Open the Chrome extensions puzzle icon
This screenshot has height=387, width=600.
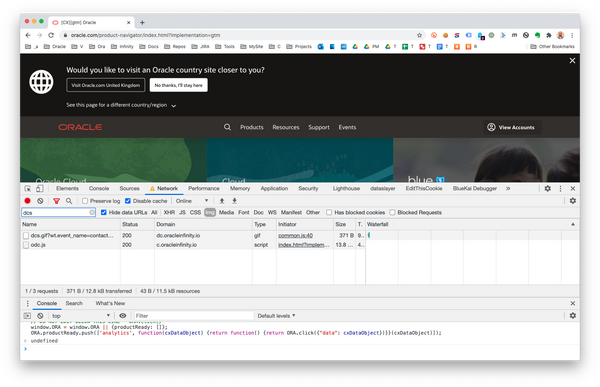tap(549, 35)
